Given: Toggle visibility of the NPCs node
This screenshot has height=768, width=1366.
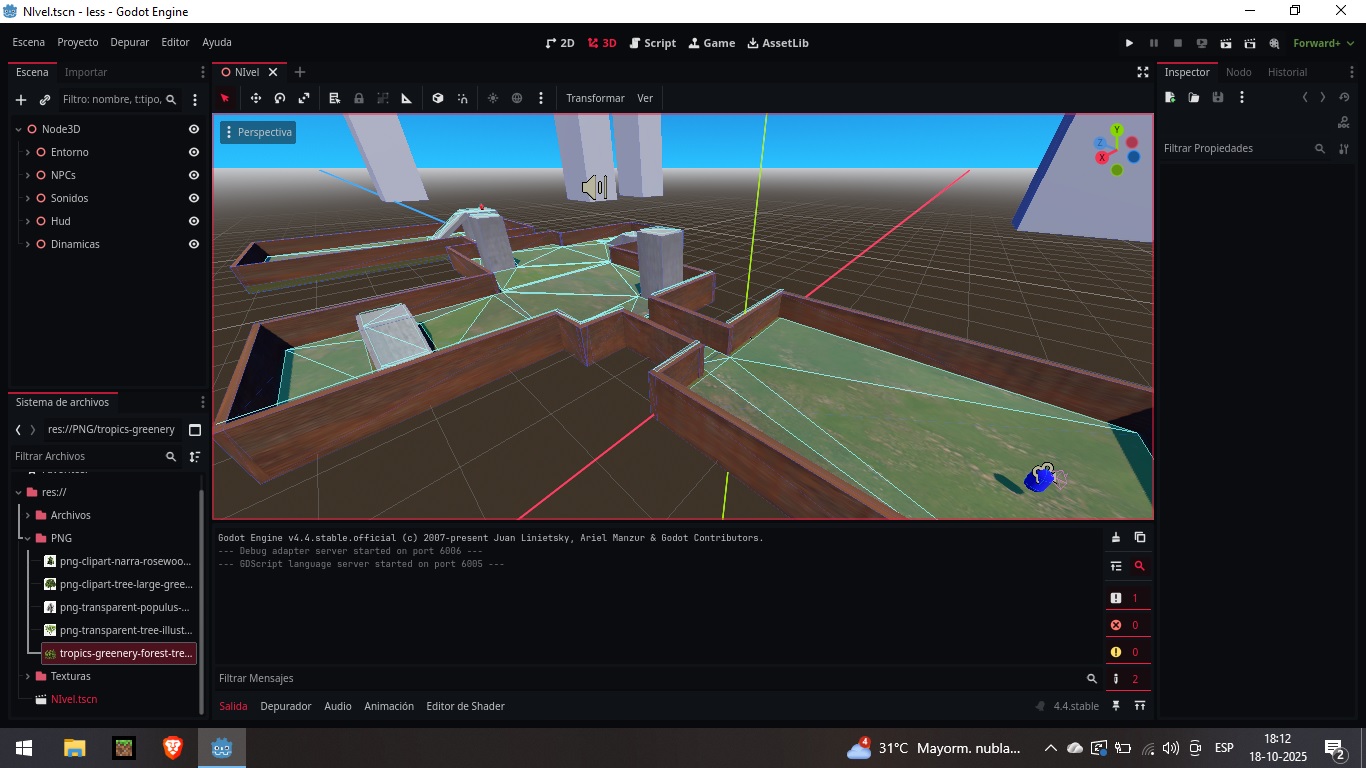Looking at the screenshot, I should coord(194,175).
